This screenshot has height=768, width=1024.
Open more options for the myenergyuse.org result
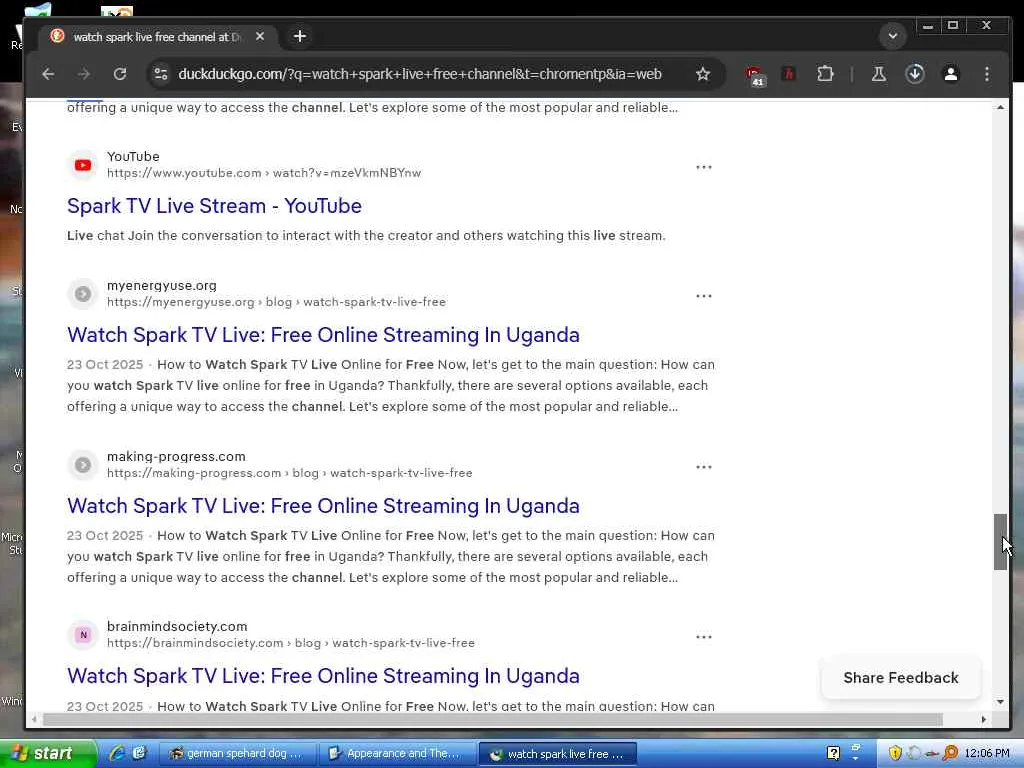pyautogui.click(x=703, y=296)
